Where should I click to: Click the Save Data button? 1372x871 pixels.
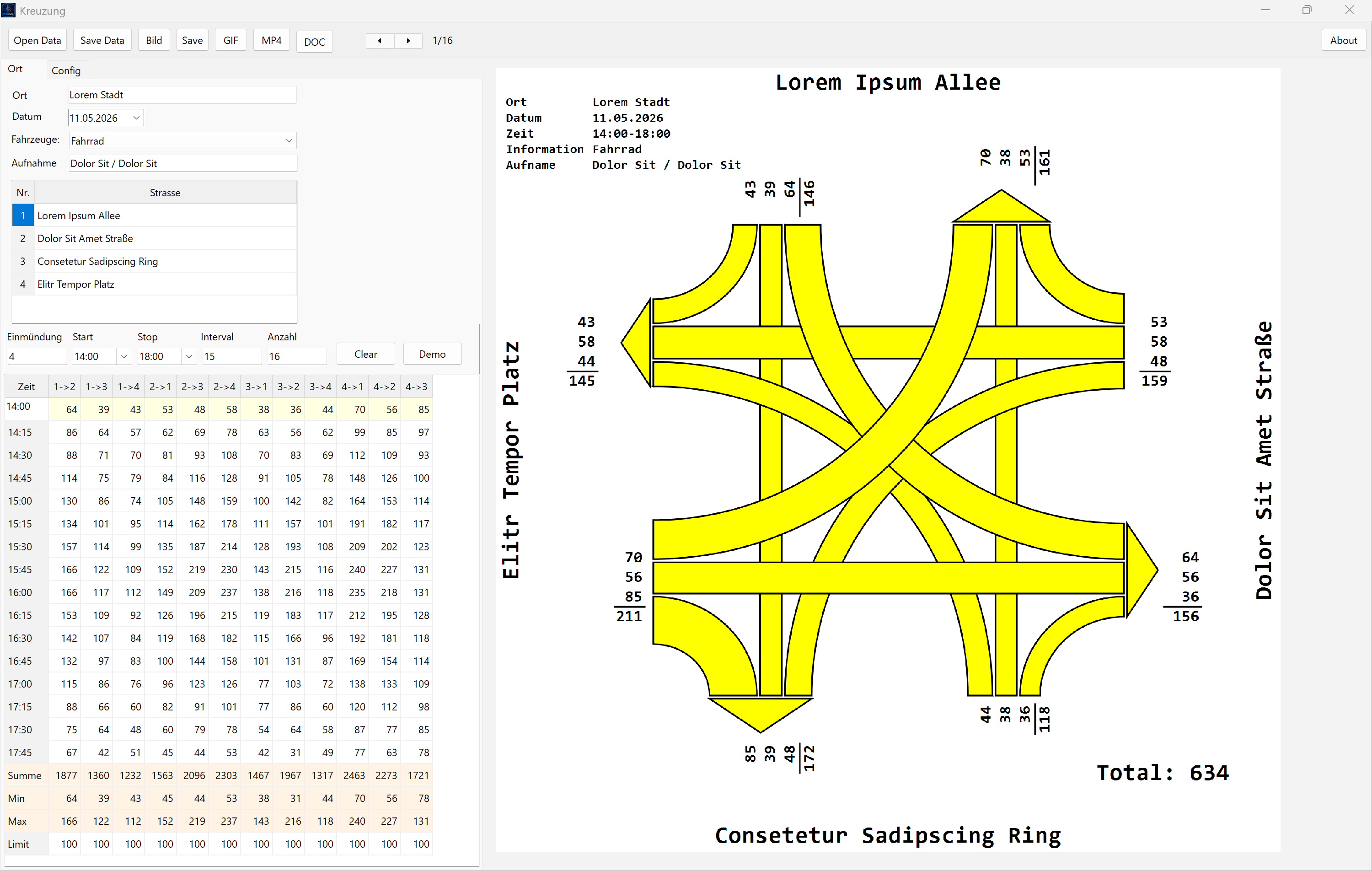click(x=102, y=40)
